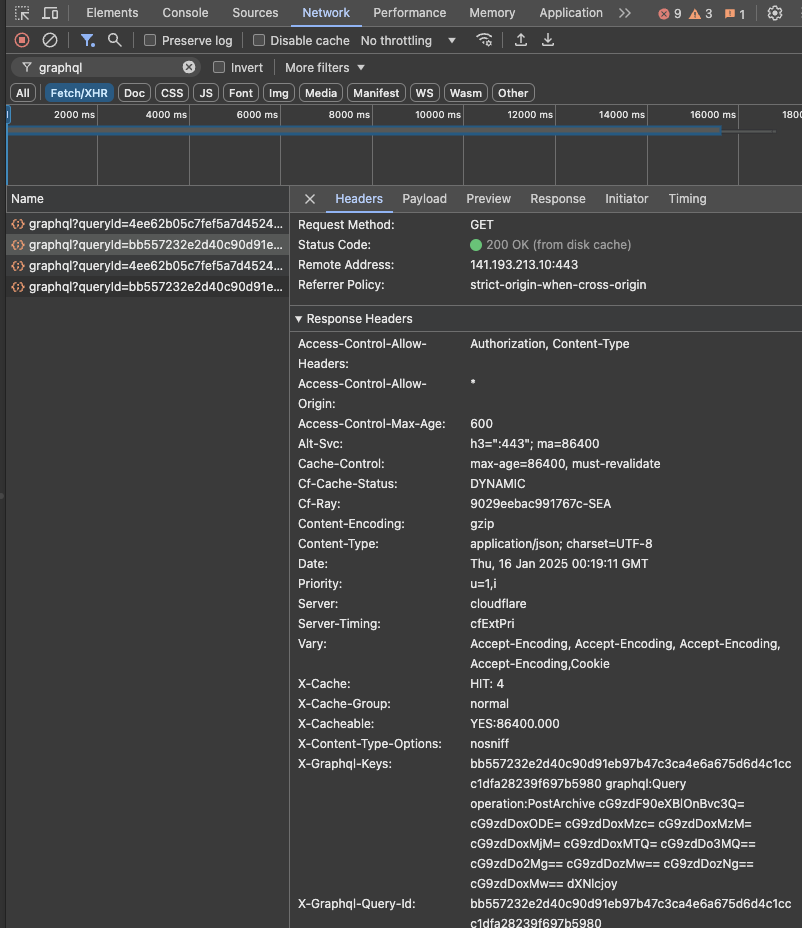Image resolution: width=802 pixels, height=928 pixels.
Task: Export HAR file download icon
Action: 547,40
